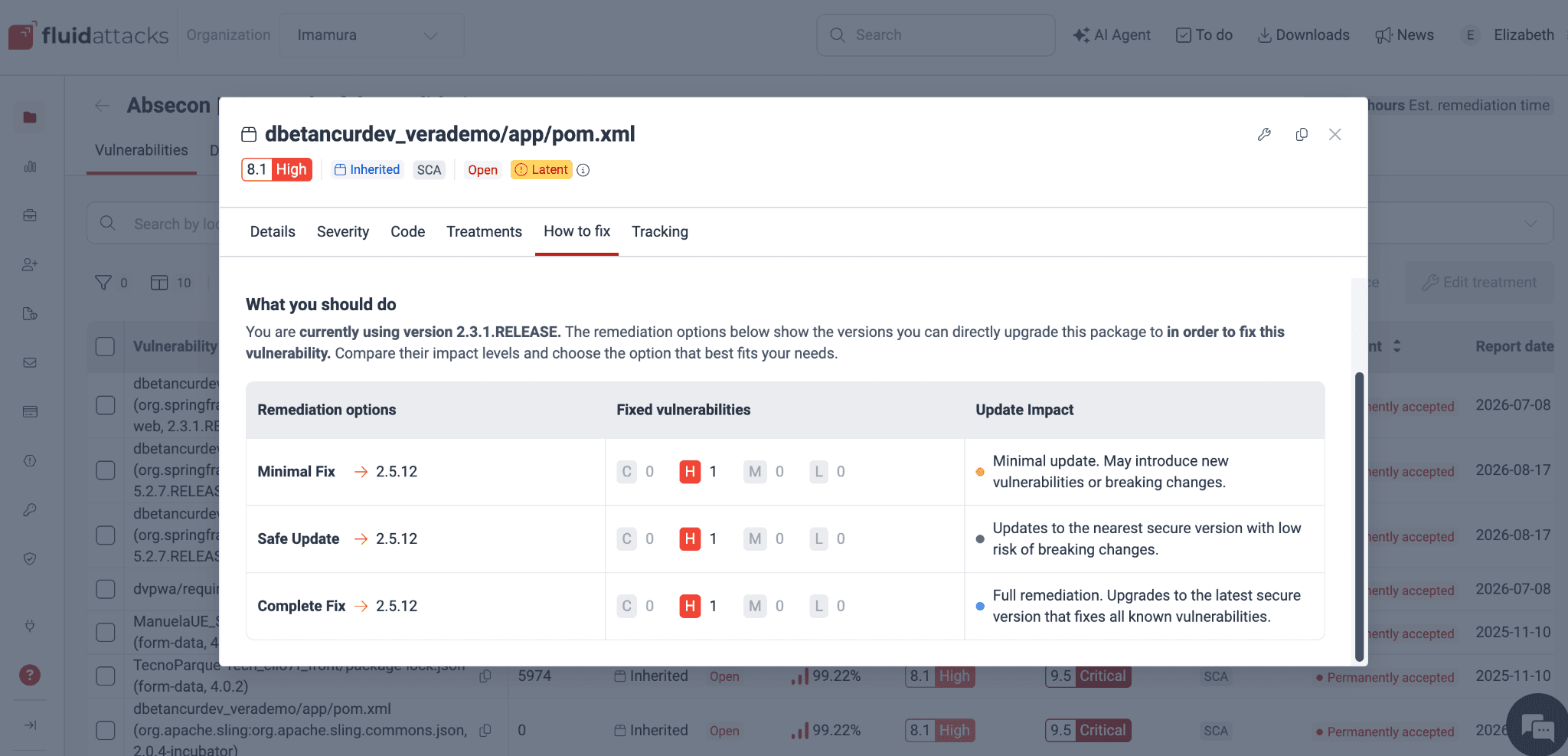Click the wrench edit icon in modal header

tap(1264, 135)
